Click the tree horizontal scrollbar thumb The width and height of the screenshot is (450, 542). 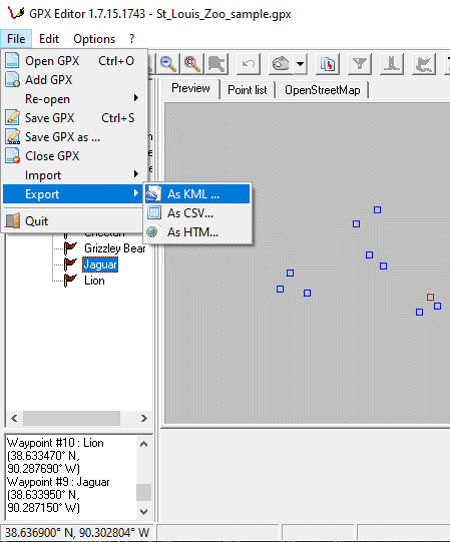[72, 418]
